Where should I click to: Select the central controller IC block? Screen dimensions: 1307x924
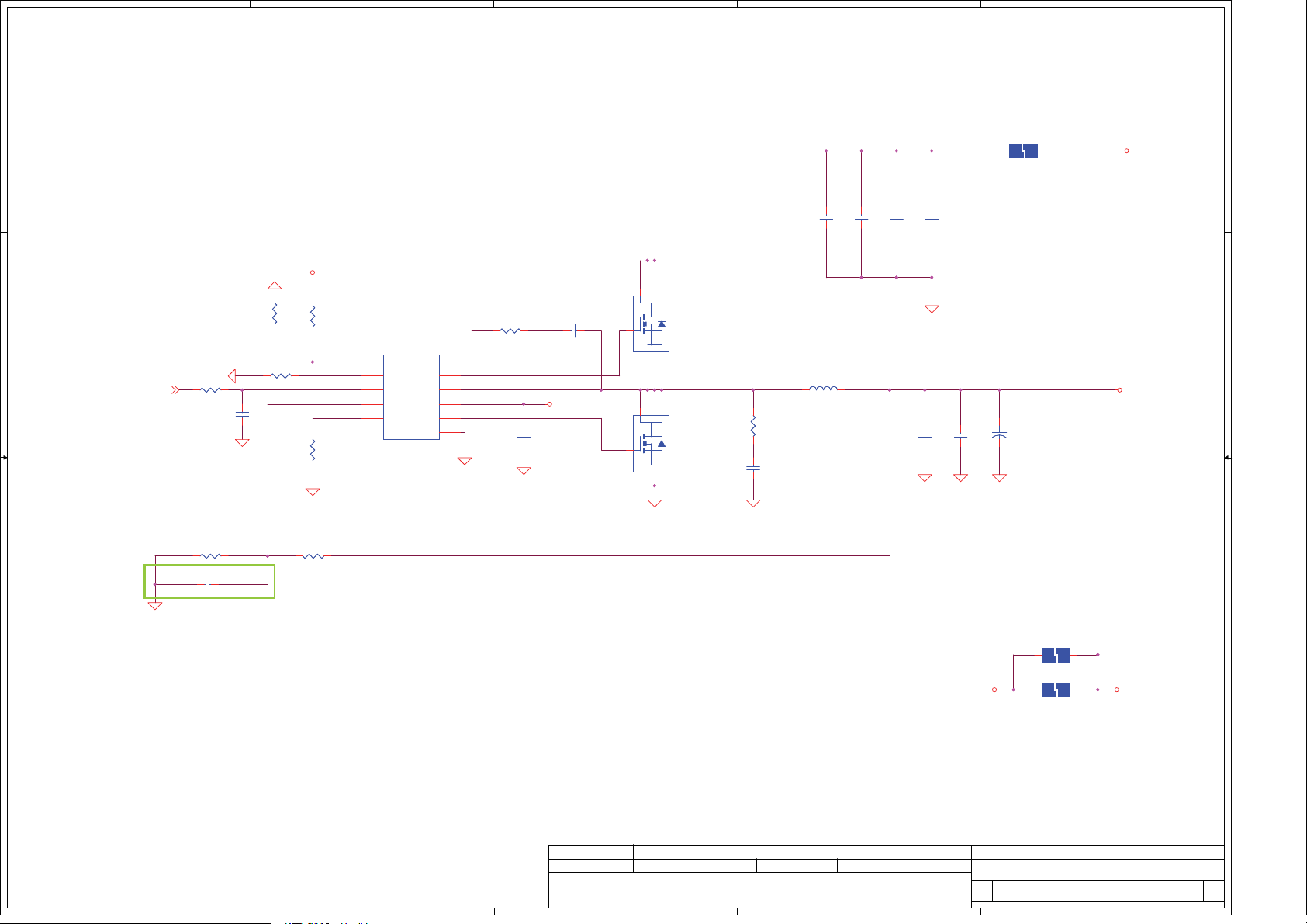(411, 397)
